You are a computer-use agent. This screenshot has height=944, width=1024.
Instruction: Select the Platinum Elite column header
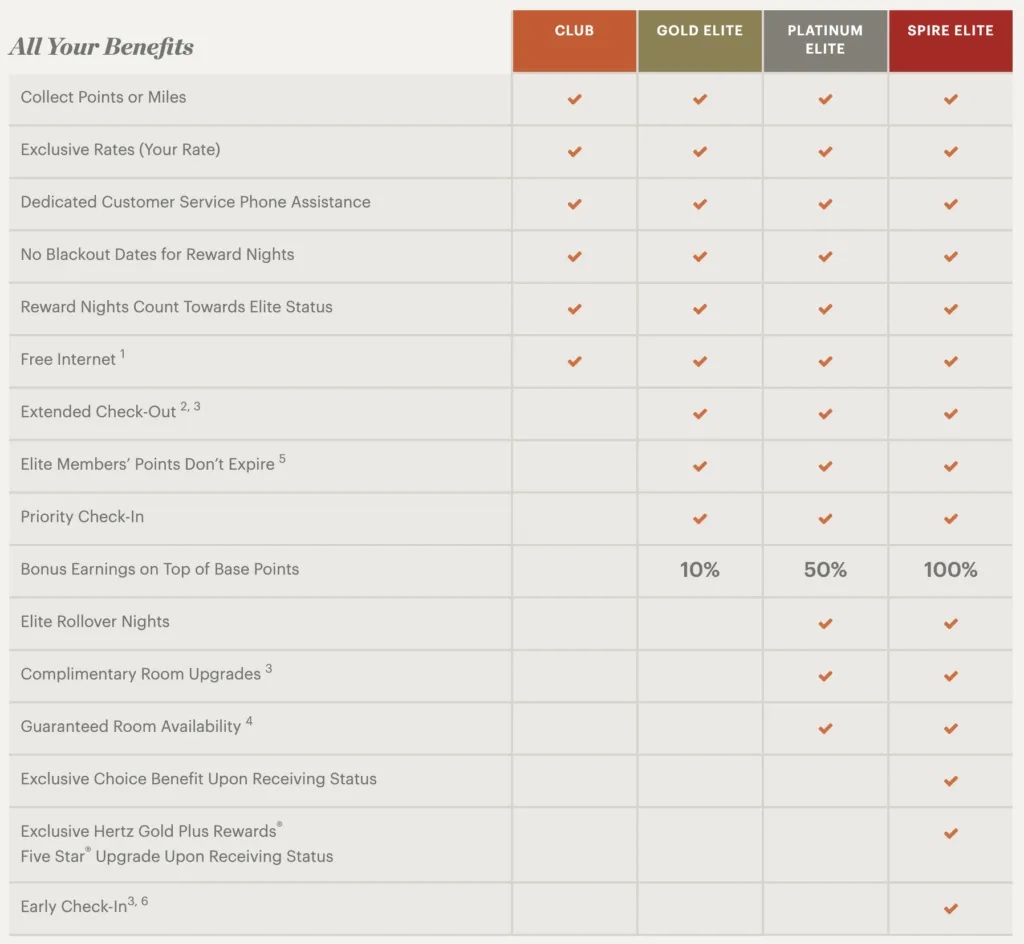[x=825, y=40]
